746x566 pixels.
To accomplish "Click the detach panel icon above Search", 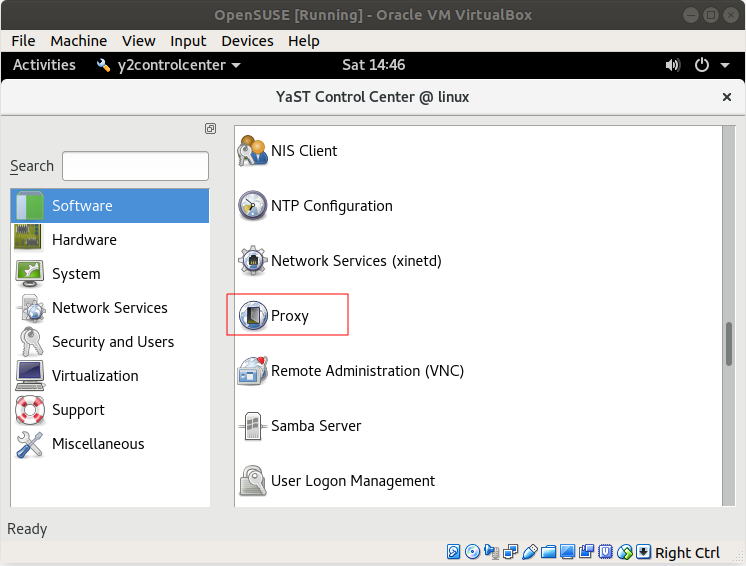I will 210,128.
